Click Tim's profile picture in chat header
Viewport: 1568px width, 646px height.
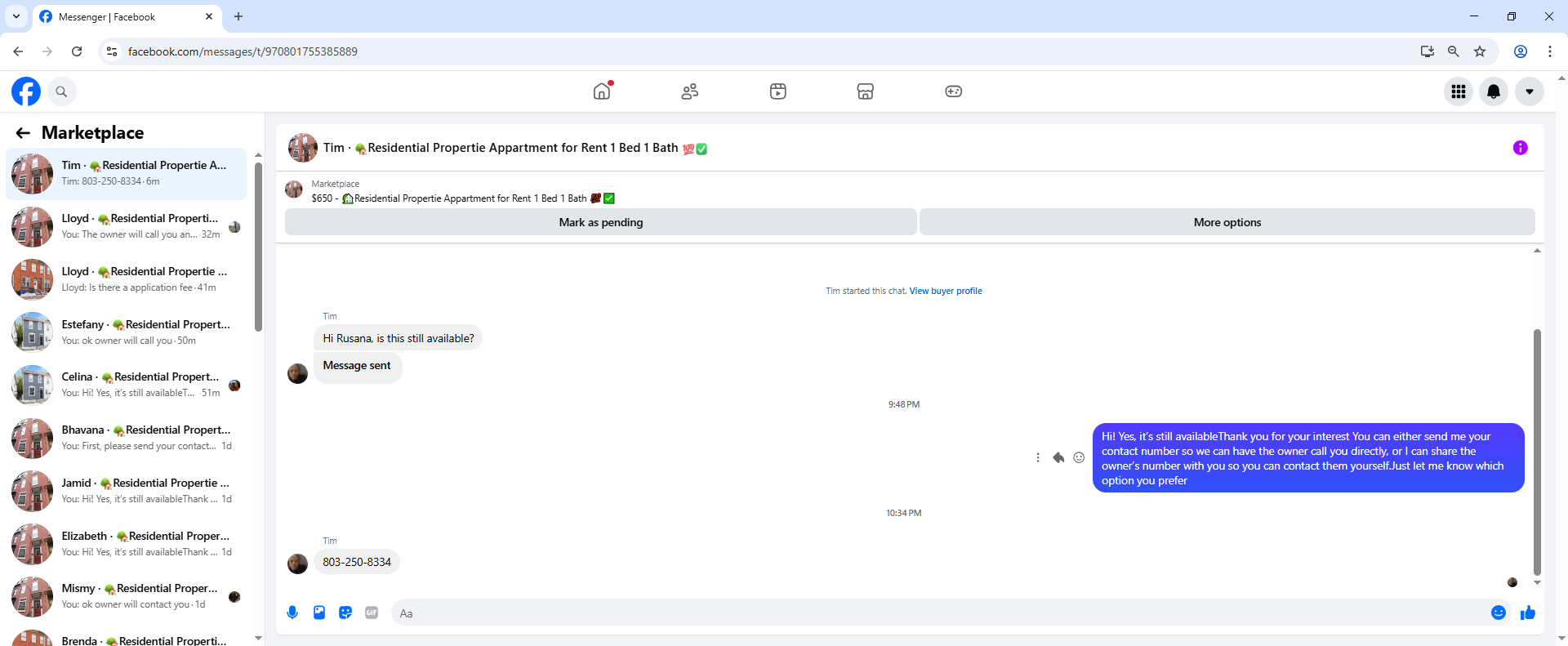(302, 148)
